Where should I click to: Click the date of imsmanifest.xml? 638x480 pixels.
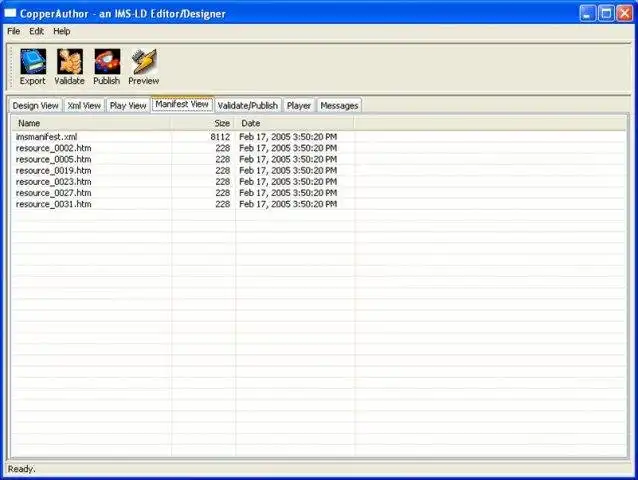288,137
